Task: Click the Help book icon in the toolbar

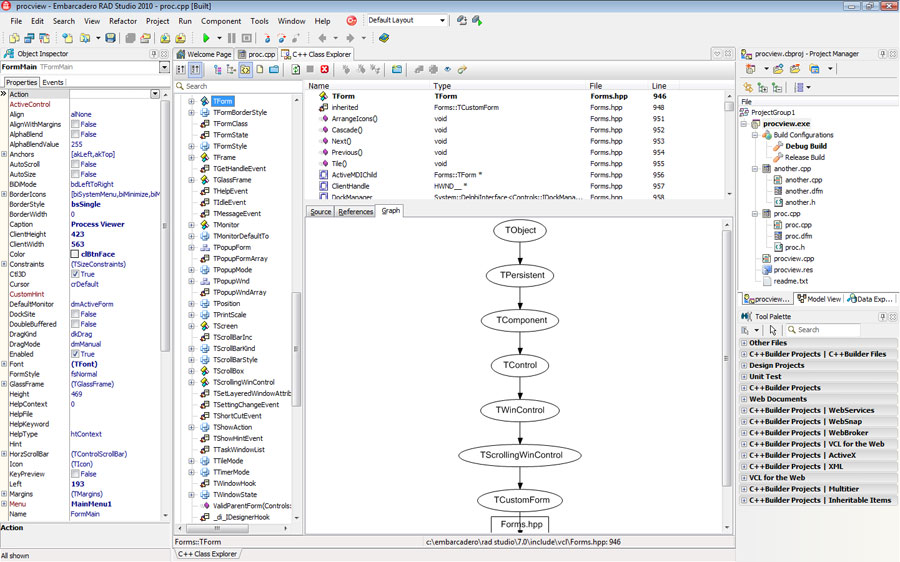Action: click(x=384, y=38)
